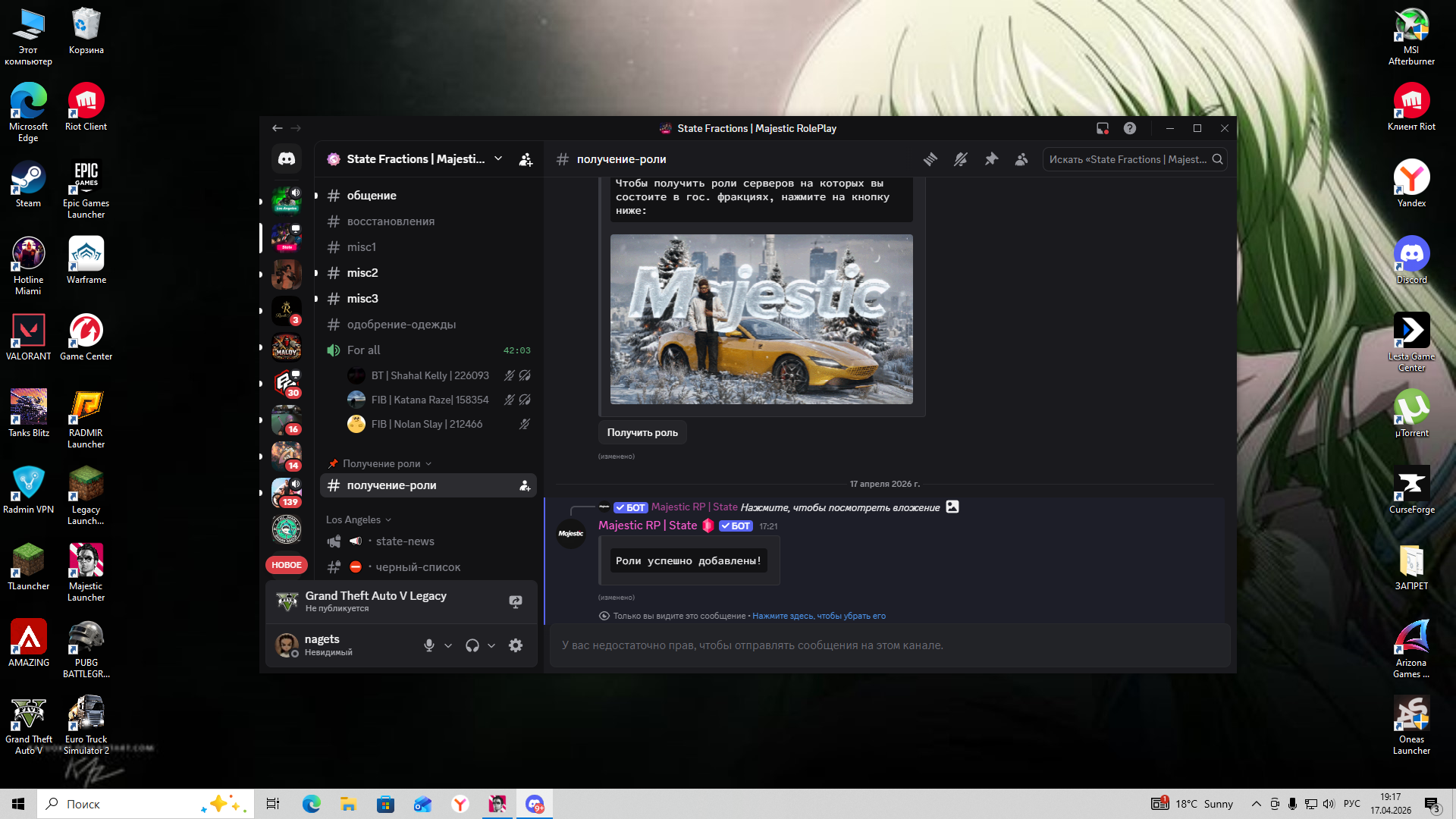Click link to dismiss the ephemeral message

[x=818, y=616]
